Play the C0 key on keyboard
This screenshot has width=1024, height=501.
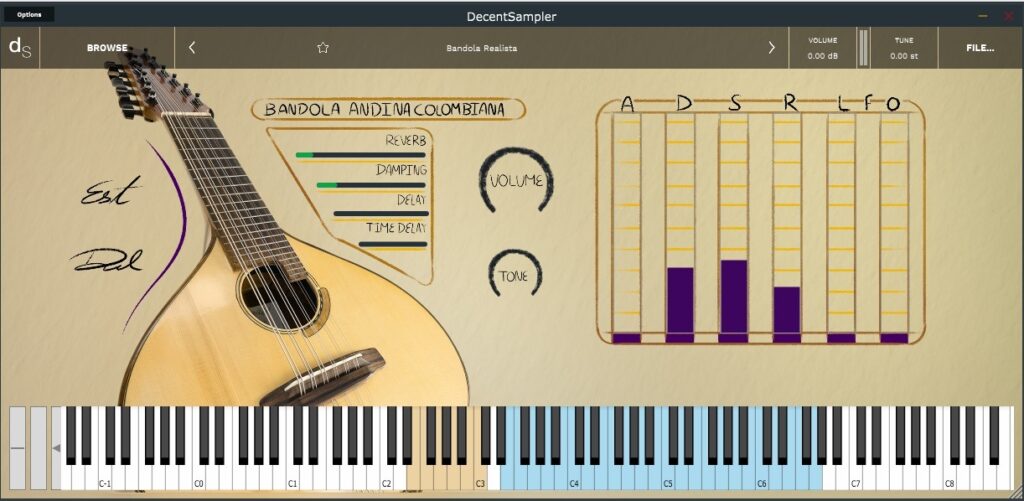[199, 478]
